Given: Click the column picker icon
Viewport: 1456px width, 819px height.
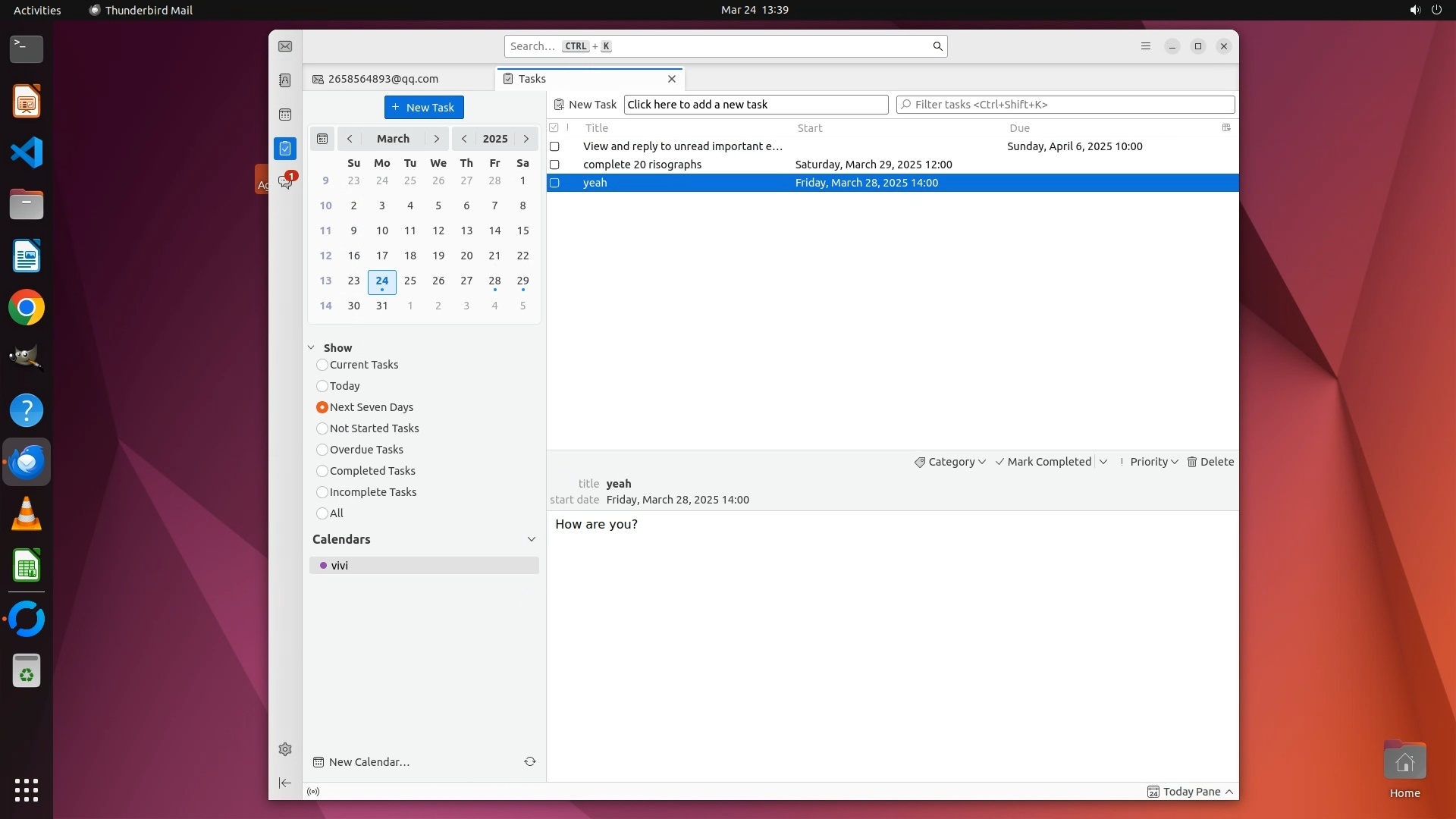Looking at the screenshot, I should (1226, 127).
